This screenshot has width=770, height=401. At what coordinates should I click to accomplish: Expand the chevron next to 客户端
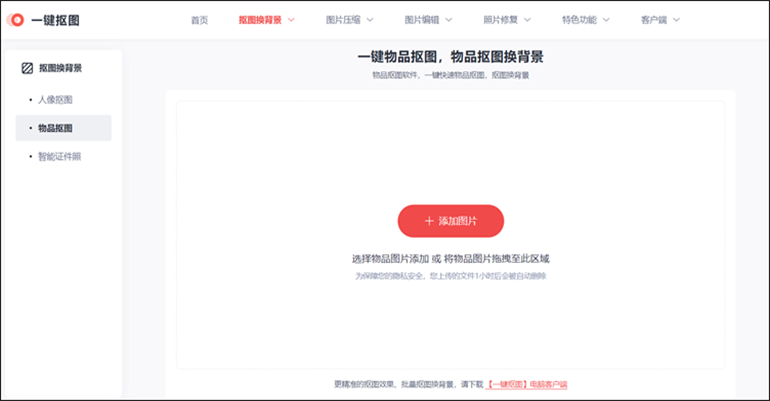pyautogui.click(x=676, y=20)
